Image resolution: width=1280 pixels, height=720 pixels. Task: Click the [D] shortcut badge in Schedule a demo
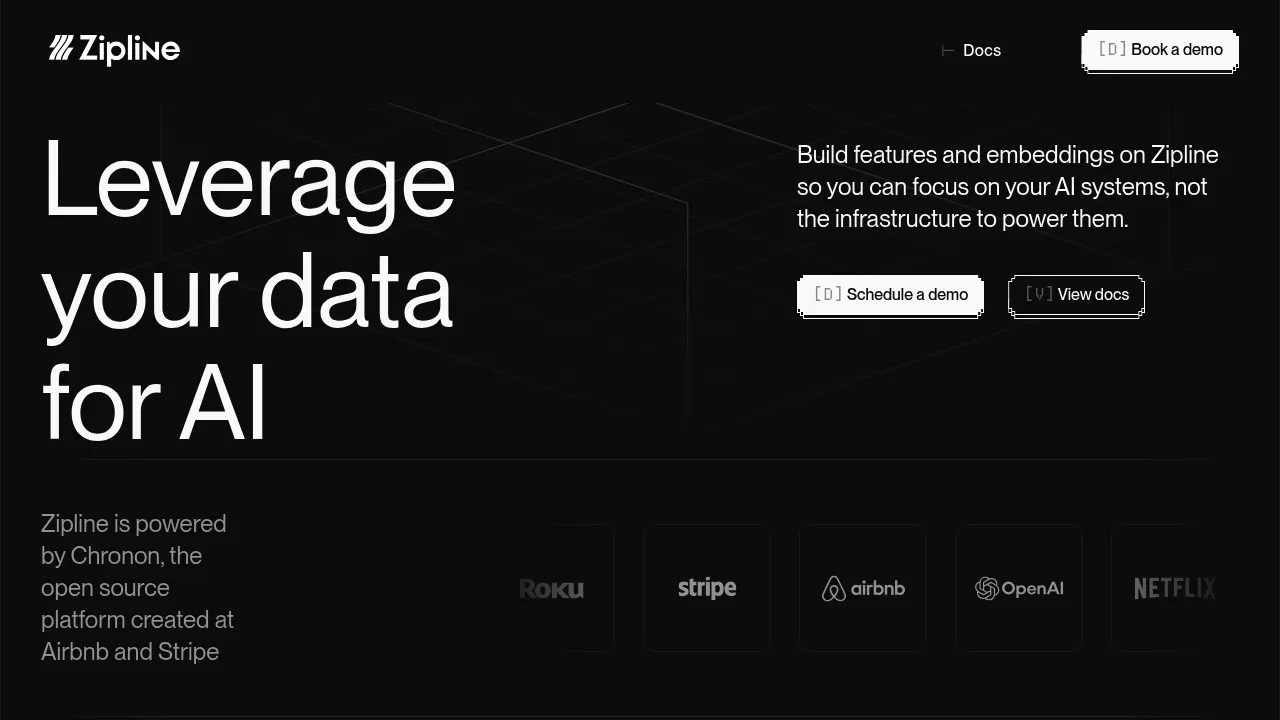[x=828, y=294]
